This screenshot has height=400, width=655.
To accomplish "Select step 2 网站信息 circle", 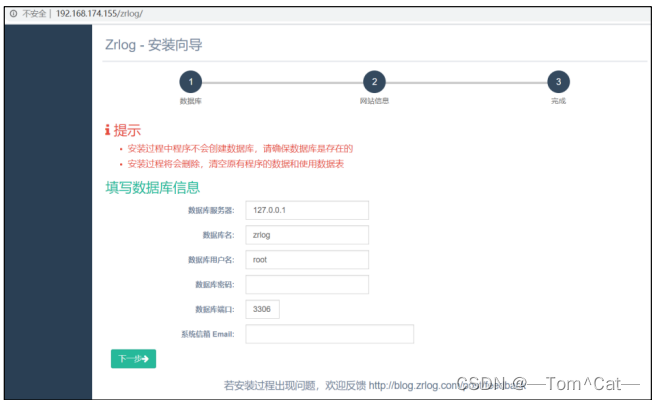I will 374,82.
